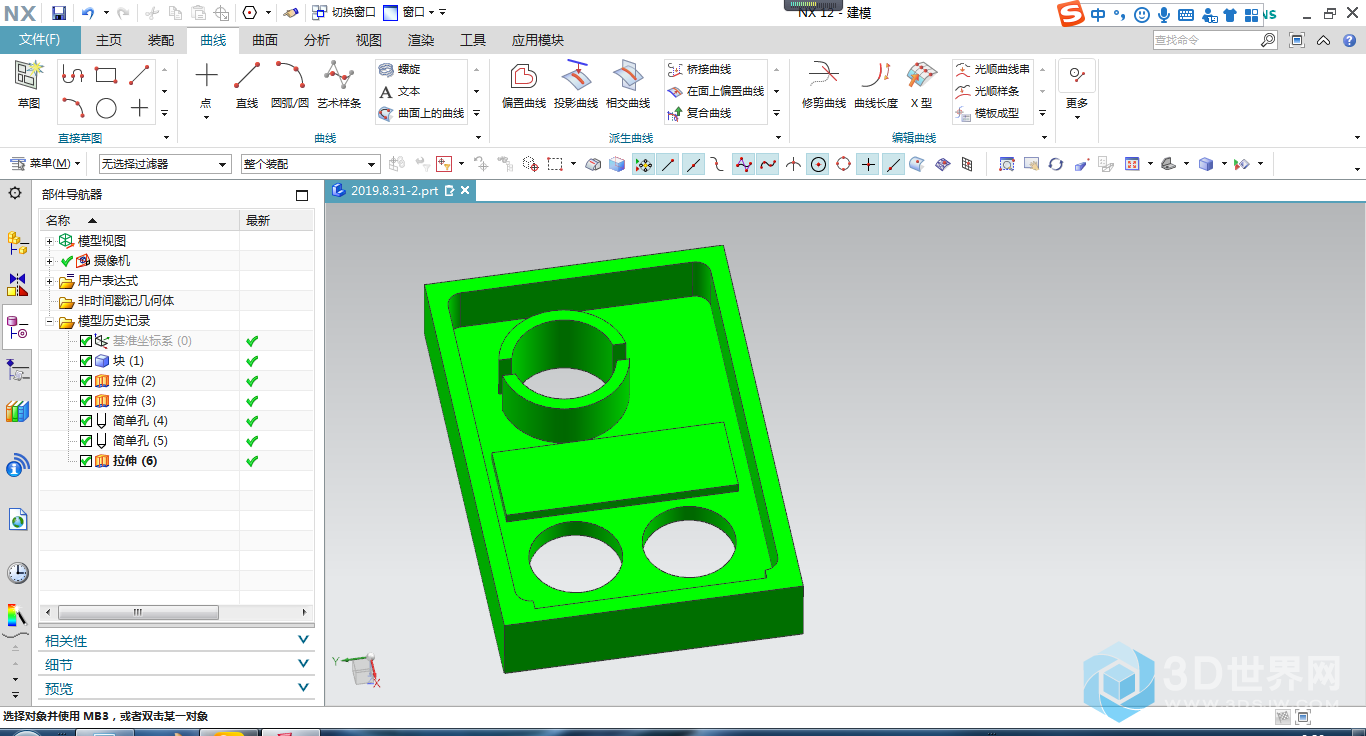1366x736 pixels.
Task: Toggle checkbox for 基准坐标系 (0)
Action: 86,341
